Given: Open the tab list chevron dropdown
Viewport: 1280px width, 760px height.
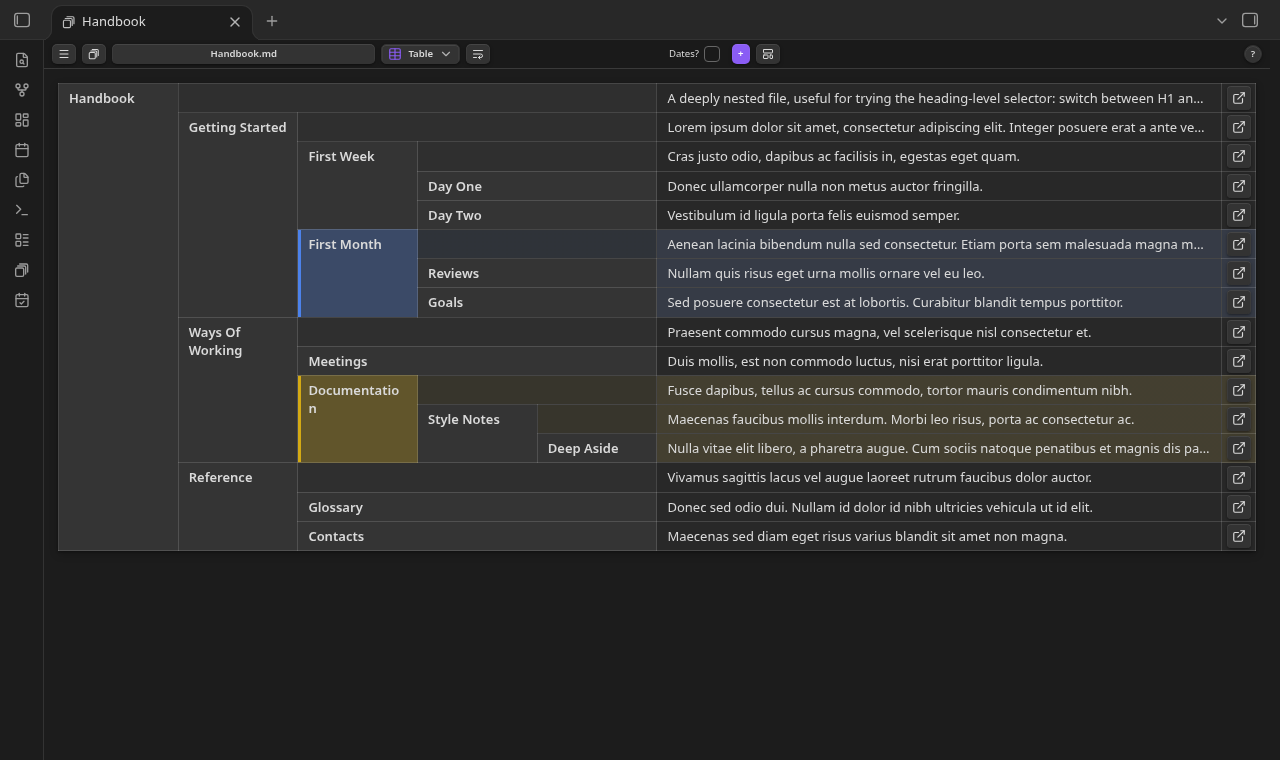Looking at the screenshot, I should coord(1222,20).
